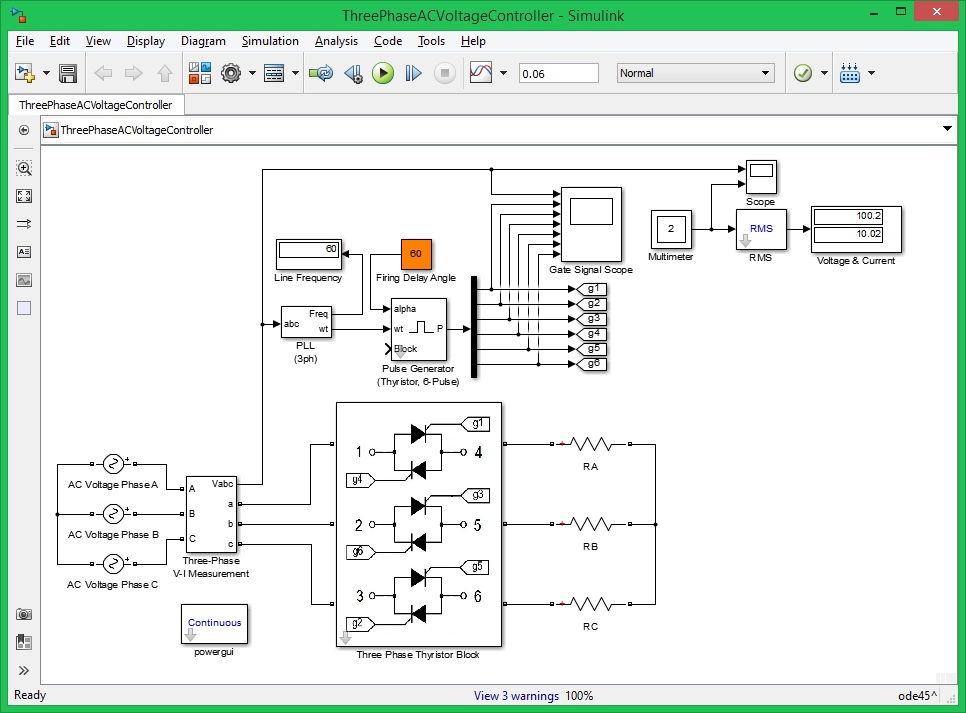Expand the Data Inspector dropdown arrow
Screen dimensions: 966x713
pos(503,73)
